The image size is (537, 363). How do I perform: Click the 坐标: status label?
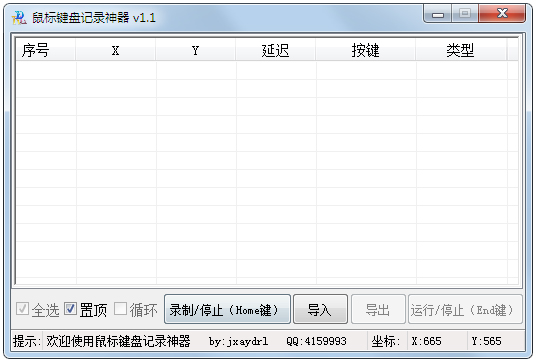click(386, 341)
